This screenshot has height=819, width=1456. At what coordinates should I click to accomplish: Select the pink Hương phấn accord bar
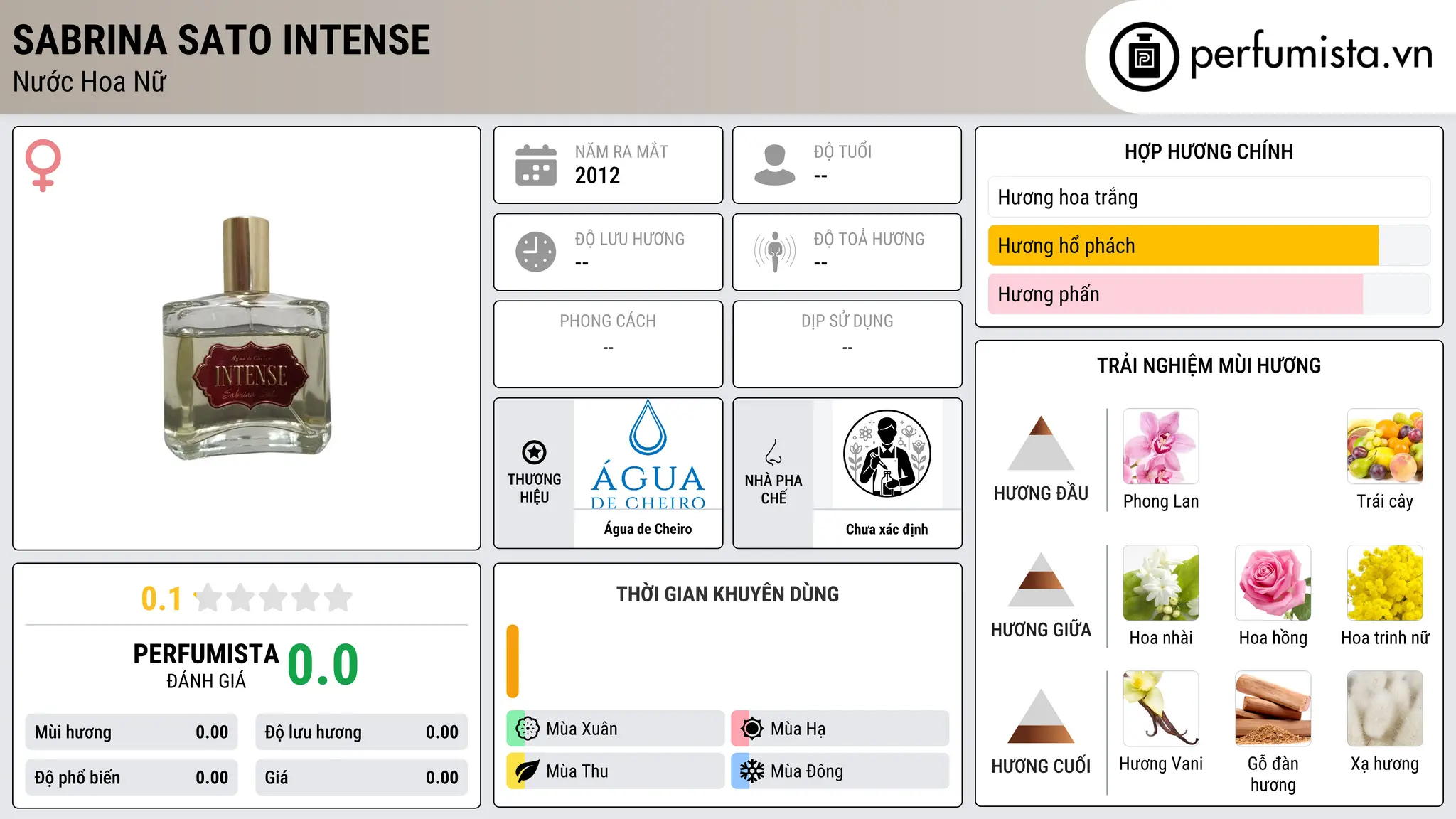(1209, 294)
